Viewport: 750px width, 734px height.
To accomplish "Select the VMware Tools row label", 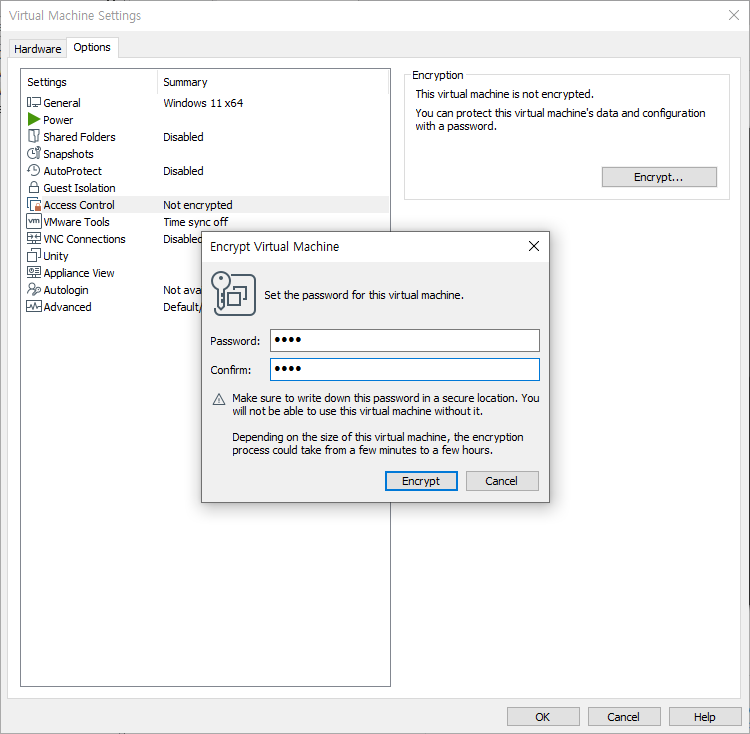I will 77,222.
